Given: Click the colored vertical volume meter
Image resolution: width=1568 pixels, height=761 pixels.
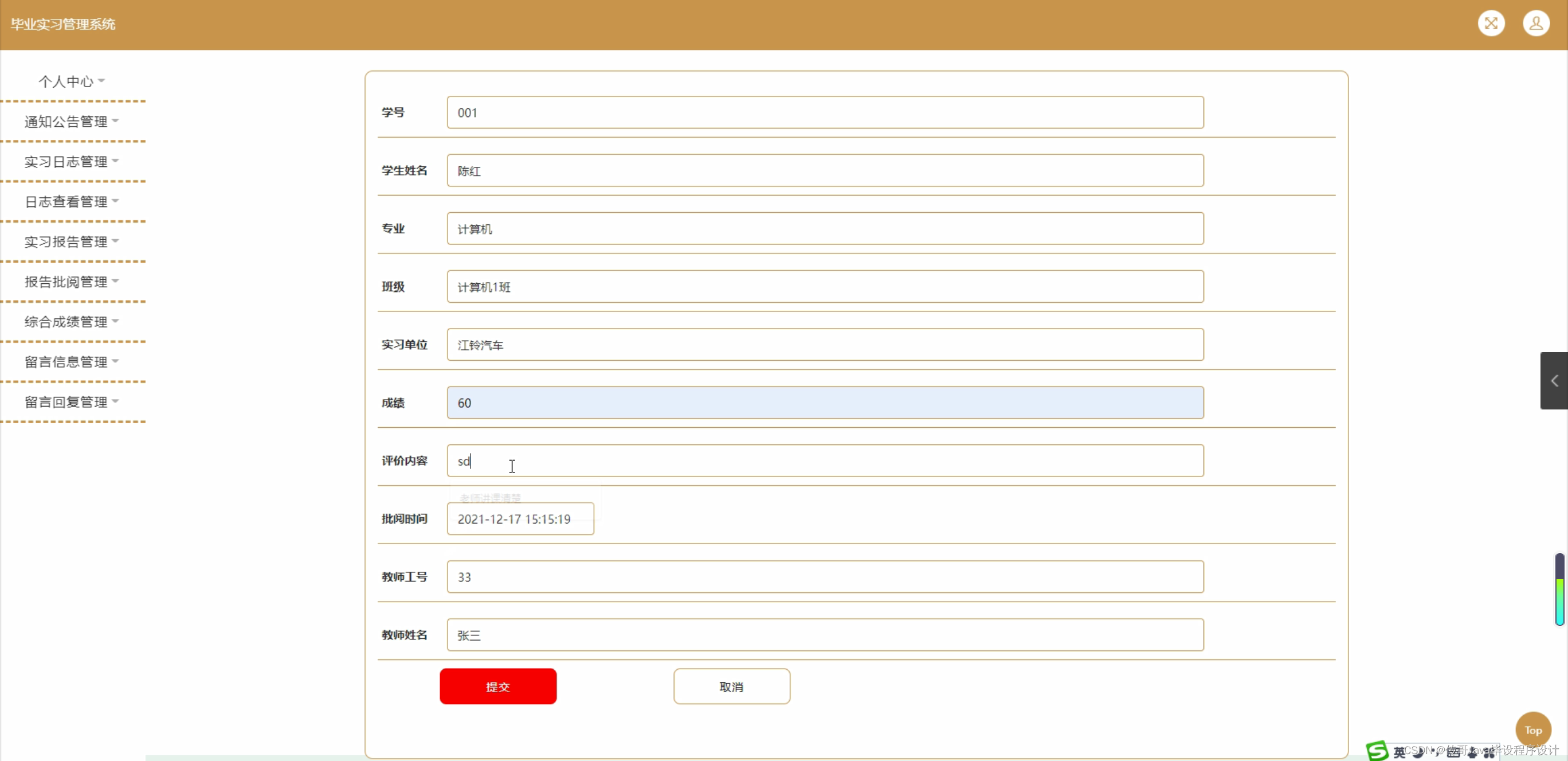Looking at the screenshot, I should 1559,590.
